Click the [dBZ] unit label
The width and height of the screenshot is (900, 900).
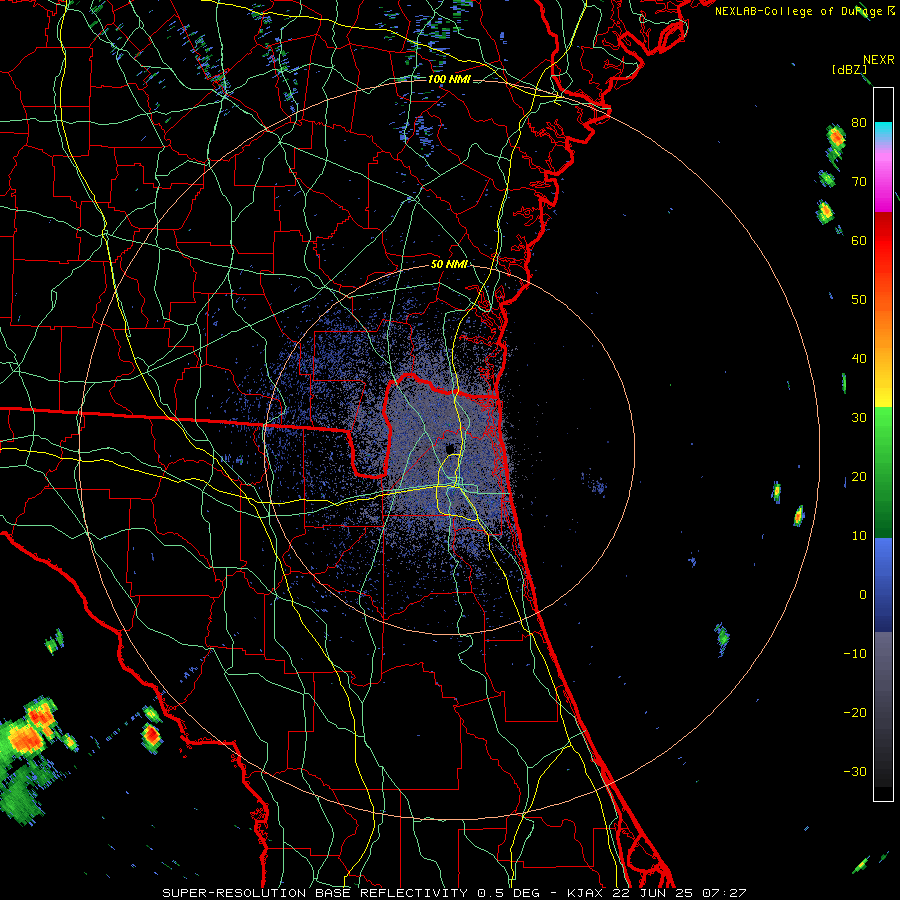[x=849, y=69]
